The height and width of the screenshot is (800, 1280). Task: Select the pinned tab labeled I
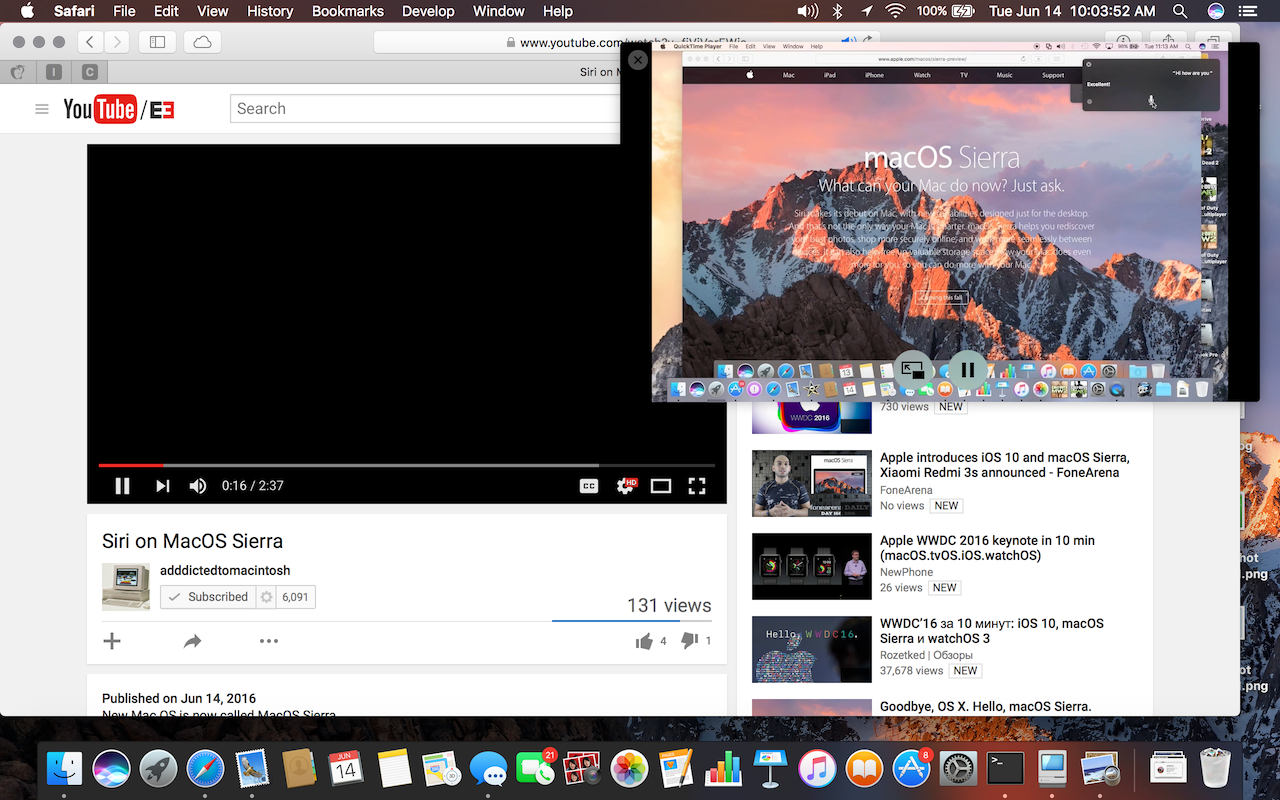point(53,72)
